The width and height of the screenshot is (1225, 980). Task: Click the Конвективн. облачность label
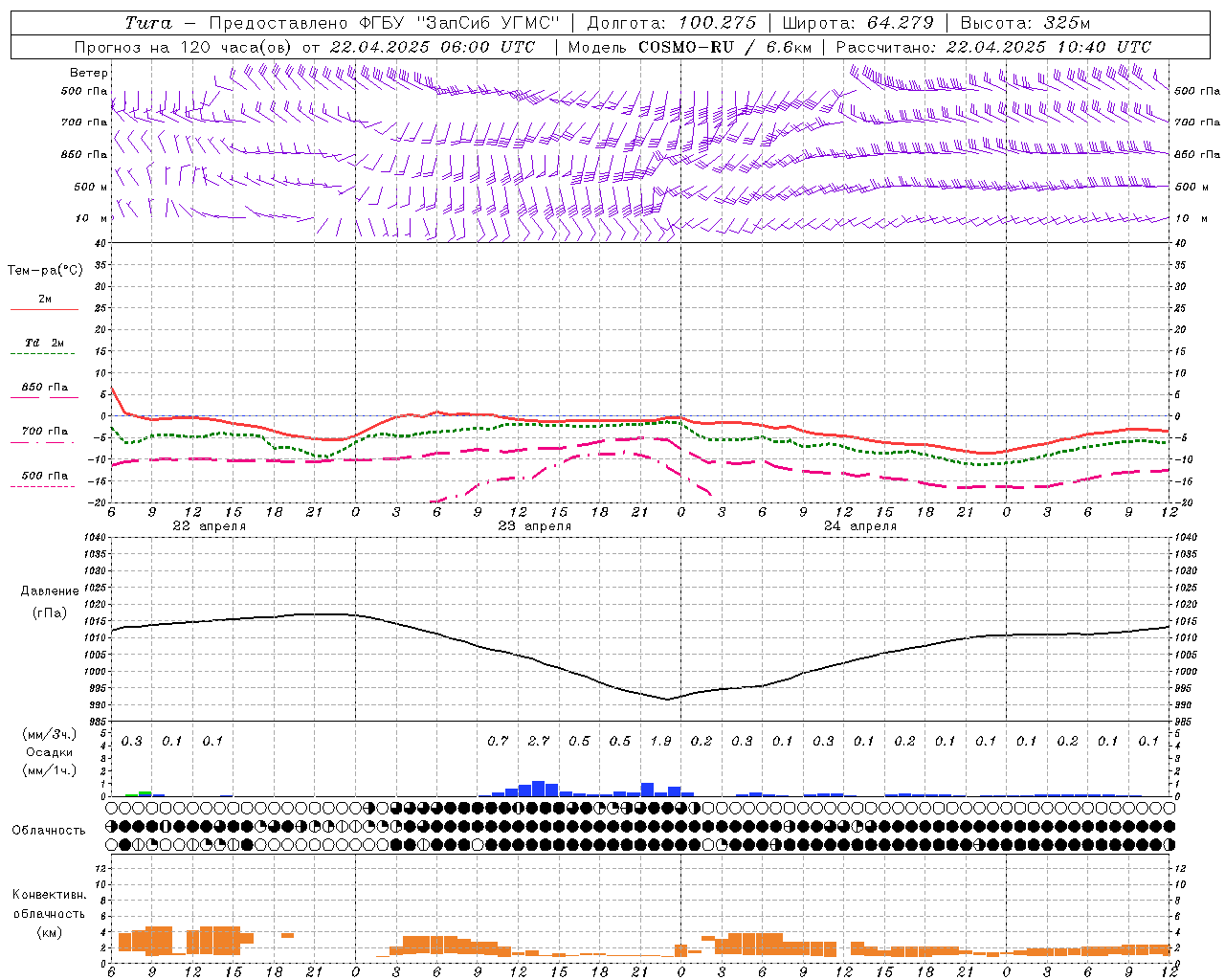49,904
